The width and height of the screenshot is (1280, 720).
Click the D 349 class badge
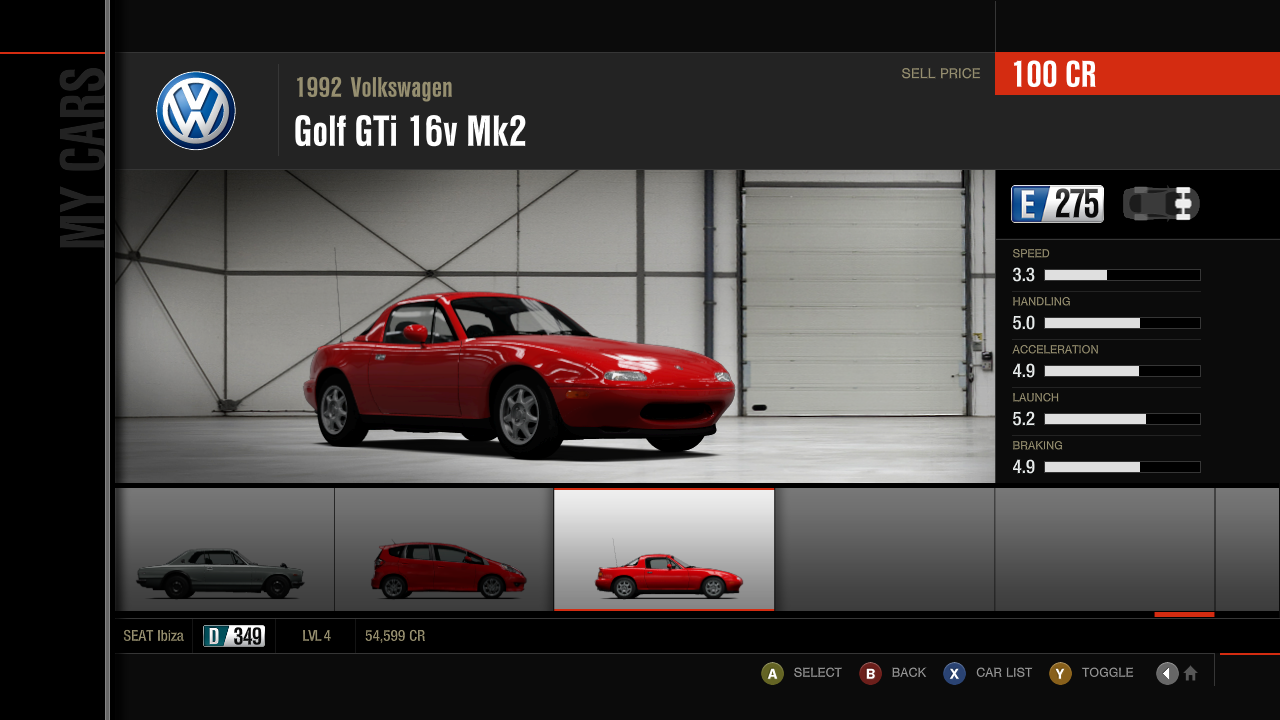pyautogui.click(x=234, y=636)
